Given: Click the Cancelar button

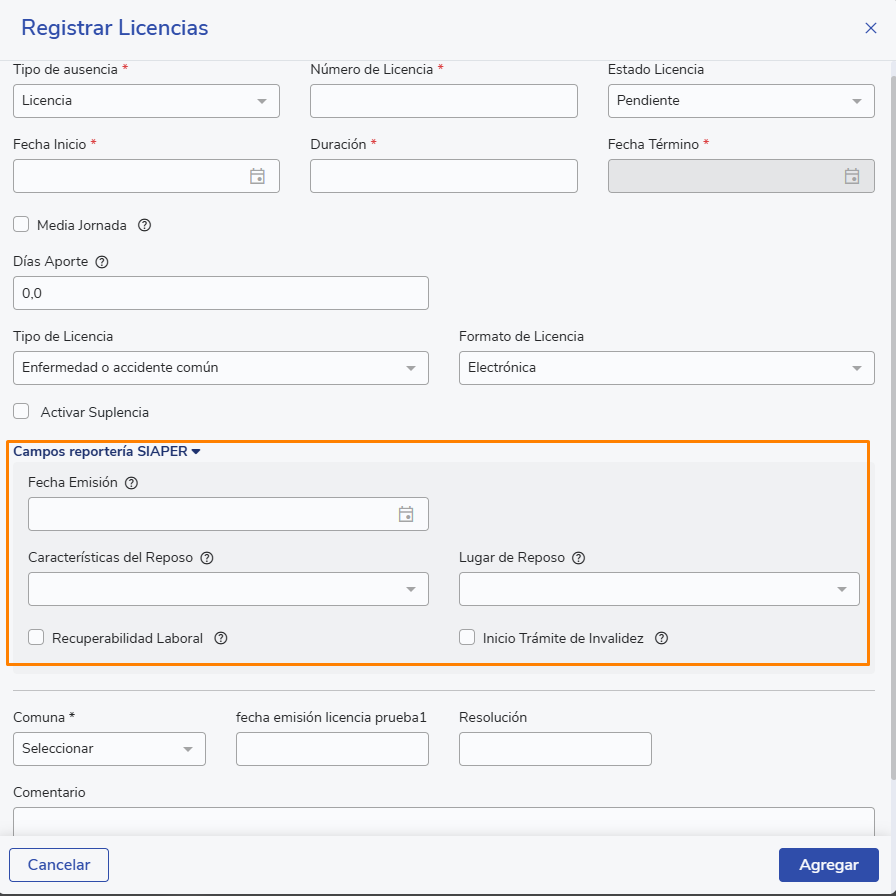Looking at the screenshot, I should pyautogui.click(x=59, y=865).
